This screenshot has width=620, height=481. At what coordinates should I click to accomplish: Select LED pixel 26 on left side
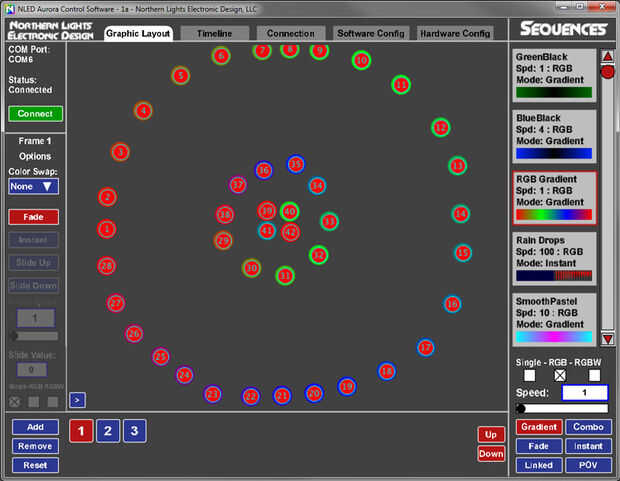pos(134,334)
